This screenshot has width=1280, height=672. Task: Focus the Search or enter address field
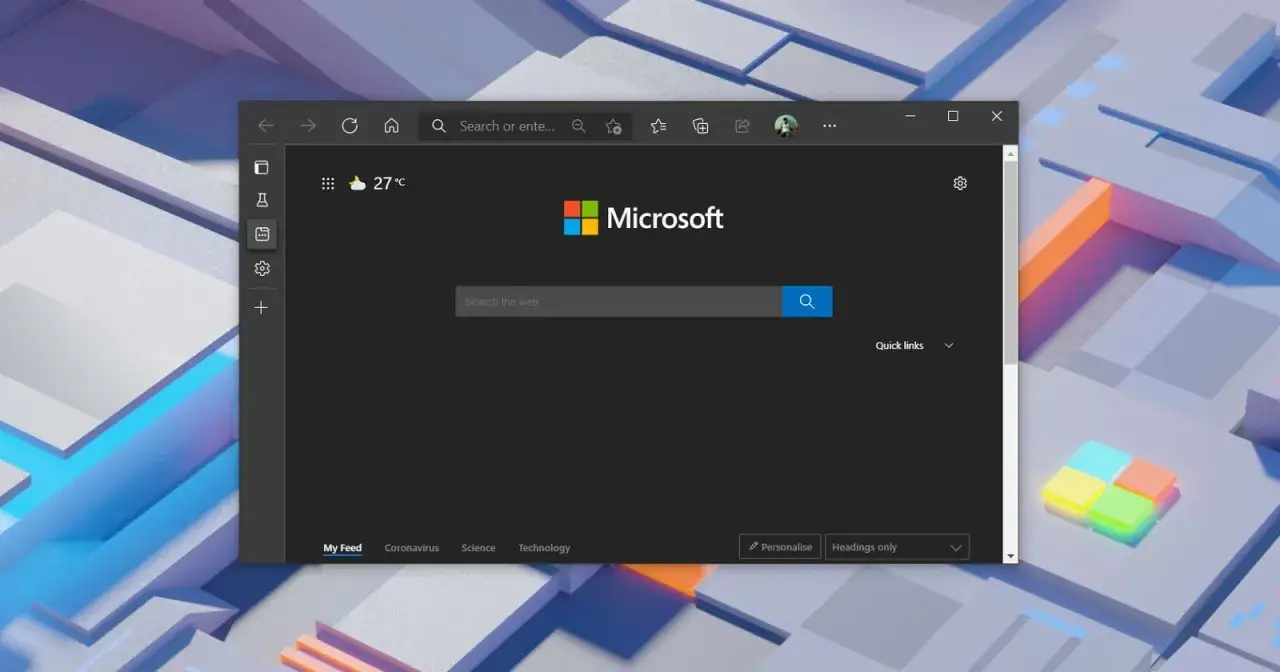pos(507,126)
